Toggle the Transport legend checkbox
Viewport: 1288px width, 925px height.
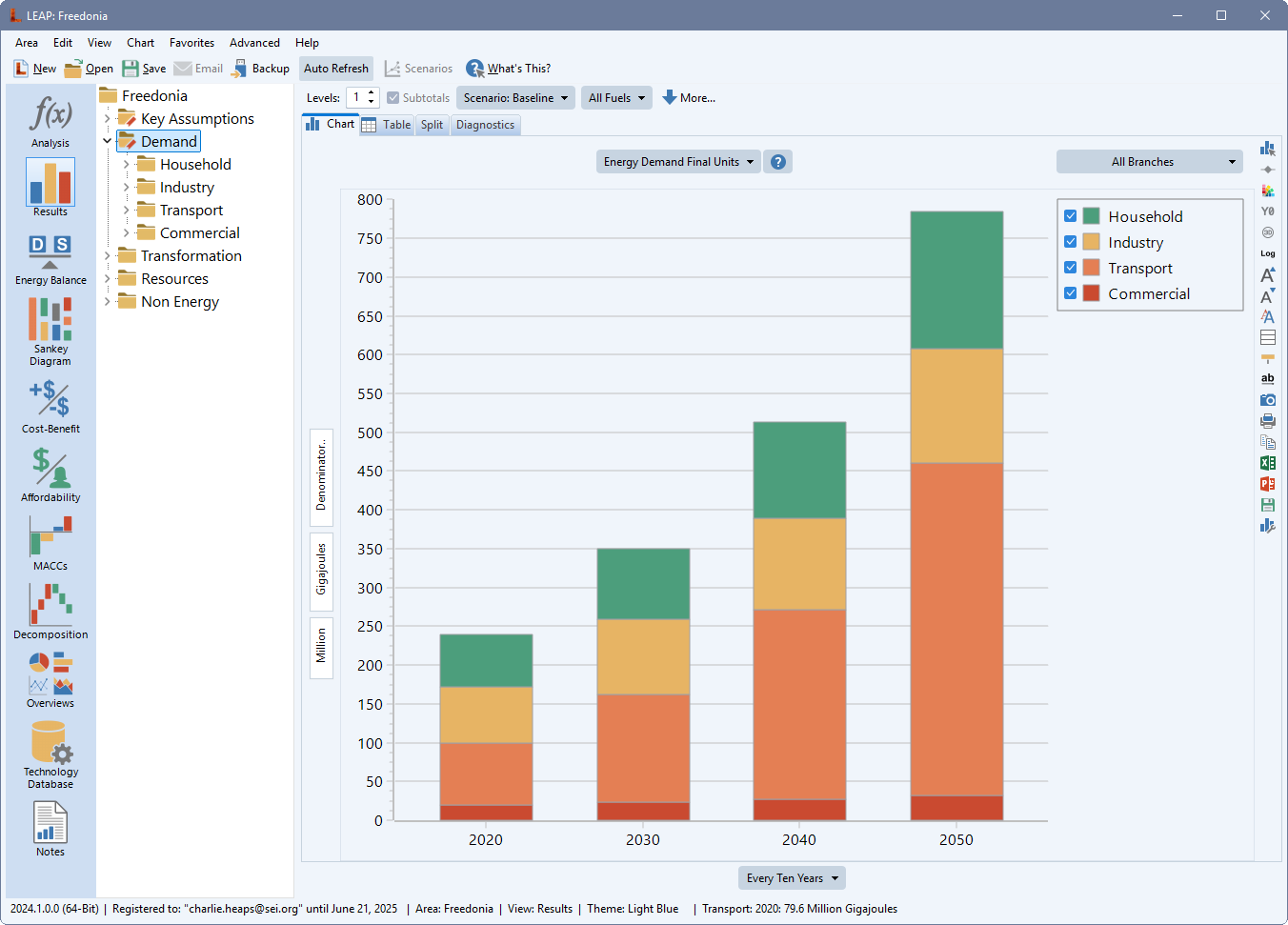[1071, 268]
